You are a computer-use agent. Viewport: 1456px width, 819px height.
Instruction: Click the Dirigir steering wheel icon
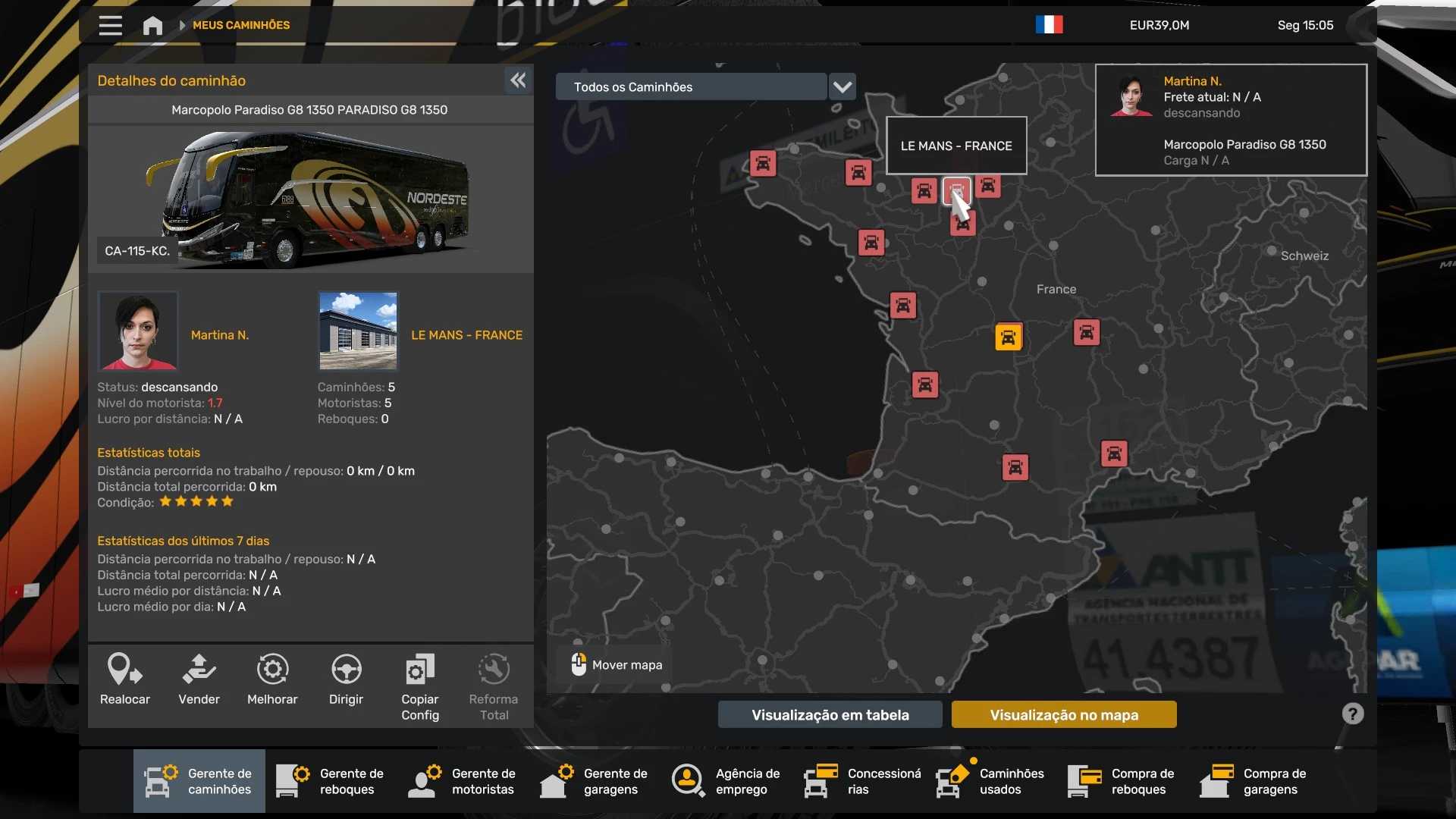click(346, 670)
